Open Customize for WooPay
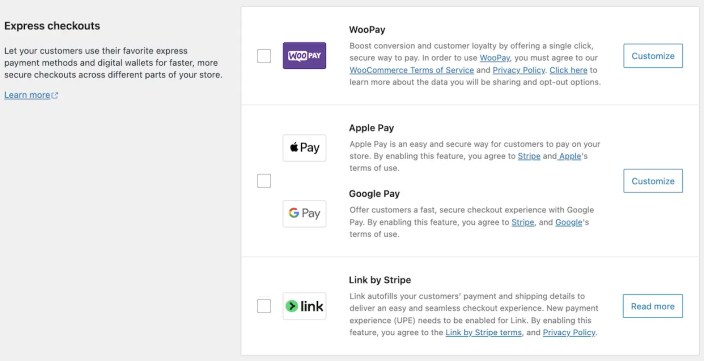The height and width of the screenshot is (361, 704). [653, 56]
